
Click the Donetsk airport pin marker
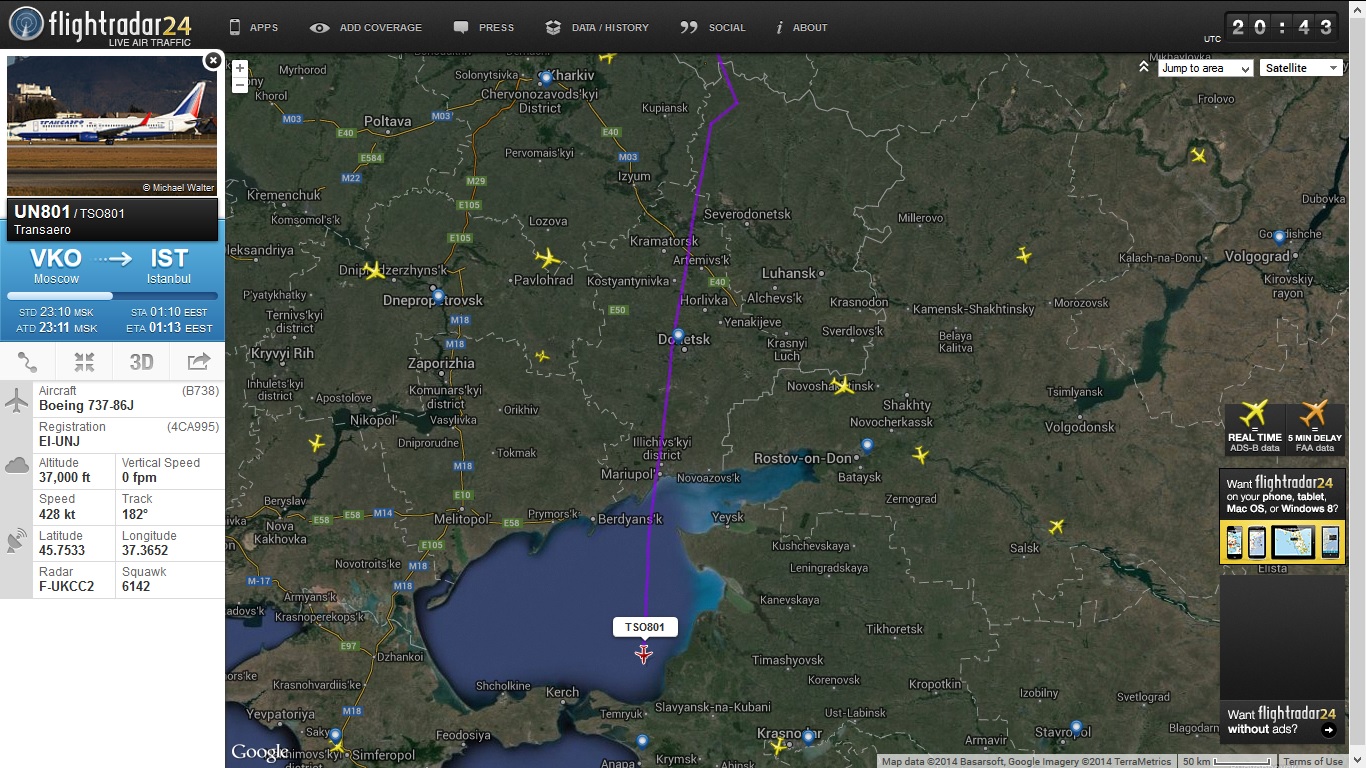(678, 335)
